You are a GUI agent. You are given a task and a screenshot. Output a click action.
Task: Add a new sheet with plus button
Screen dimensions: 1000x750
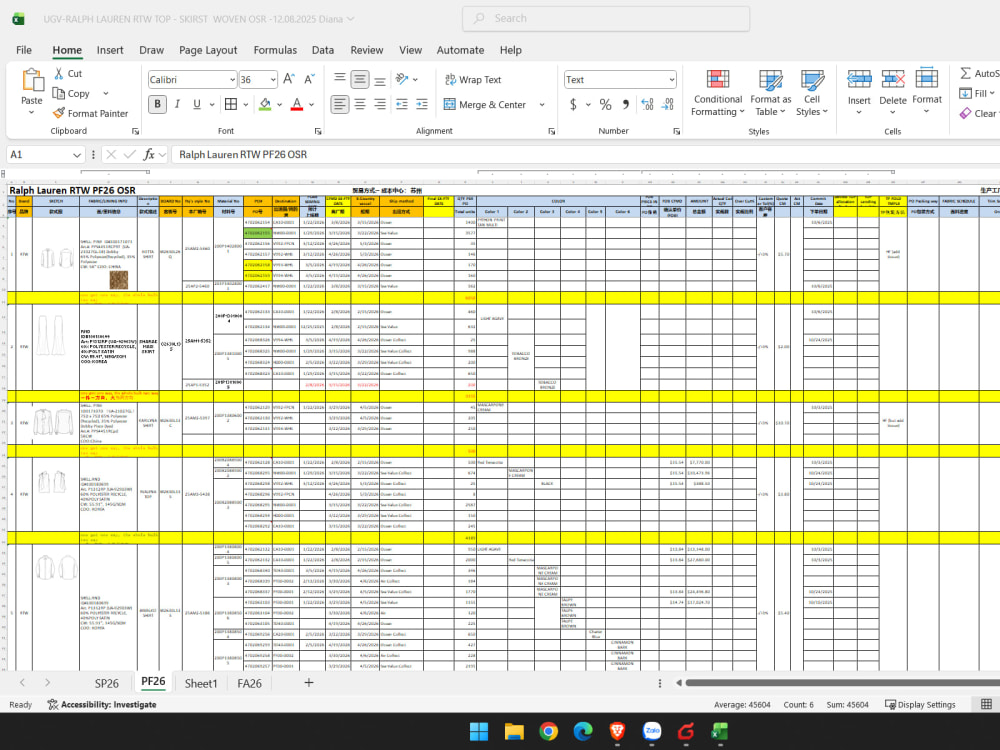click(309, 682)
